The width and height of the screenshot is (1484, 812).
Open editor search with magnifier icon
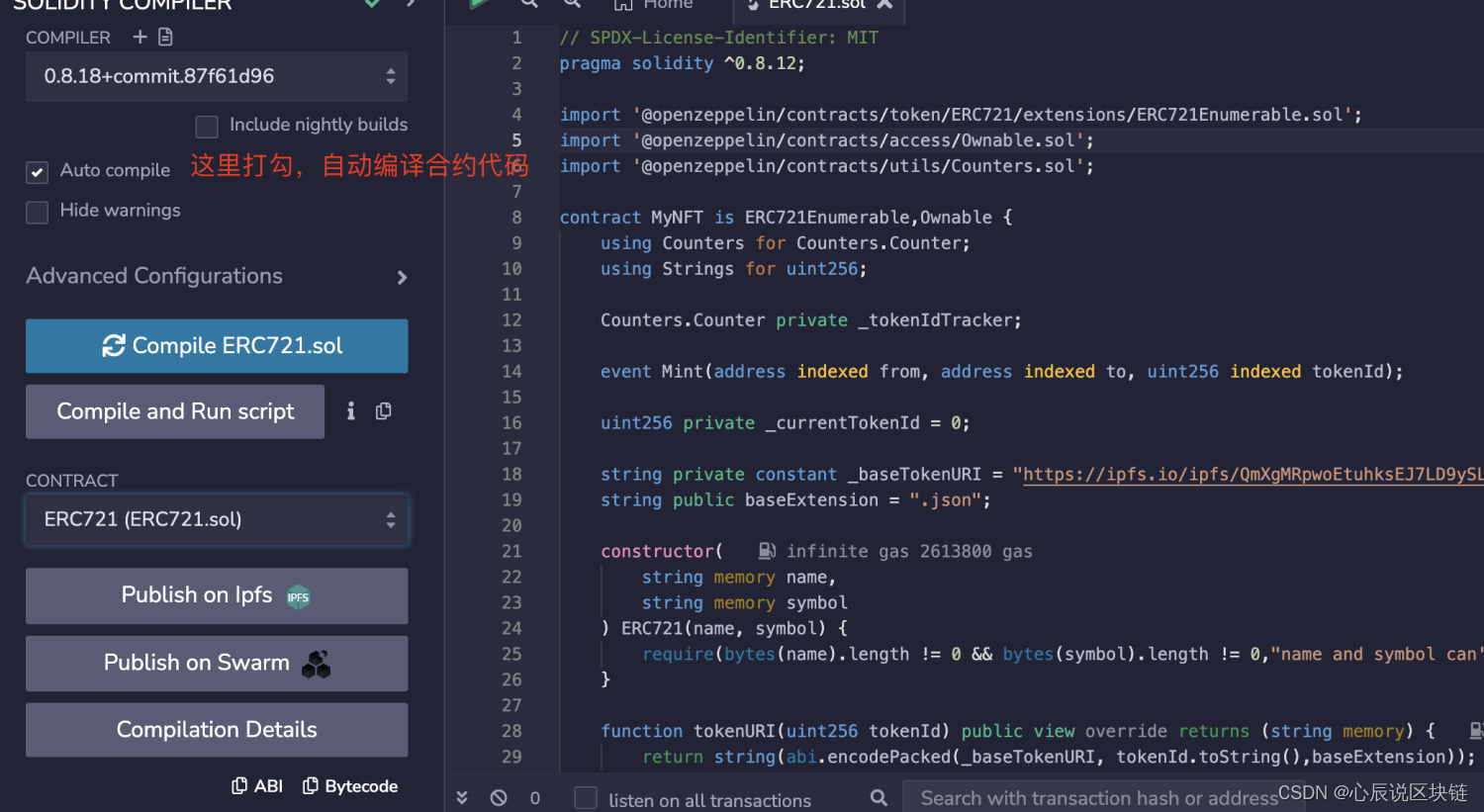point(529,5)
